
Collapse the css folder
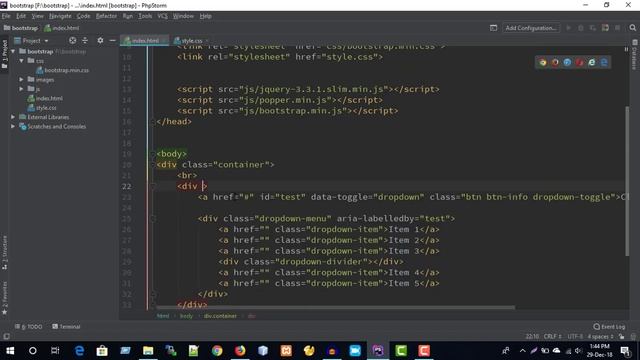[22, 61]
